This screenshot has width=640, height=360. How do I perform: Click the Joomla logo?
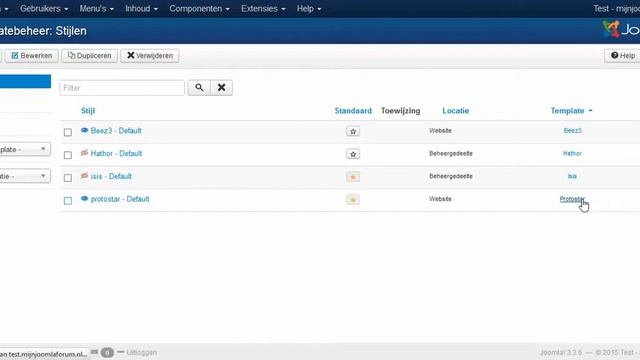coord(621,30)
